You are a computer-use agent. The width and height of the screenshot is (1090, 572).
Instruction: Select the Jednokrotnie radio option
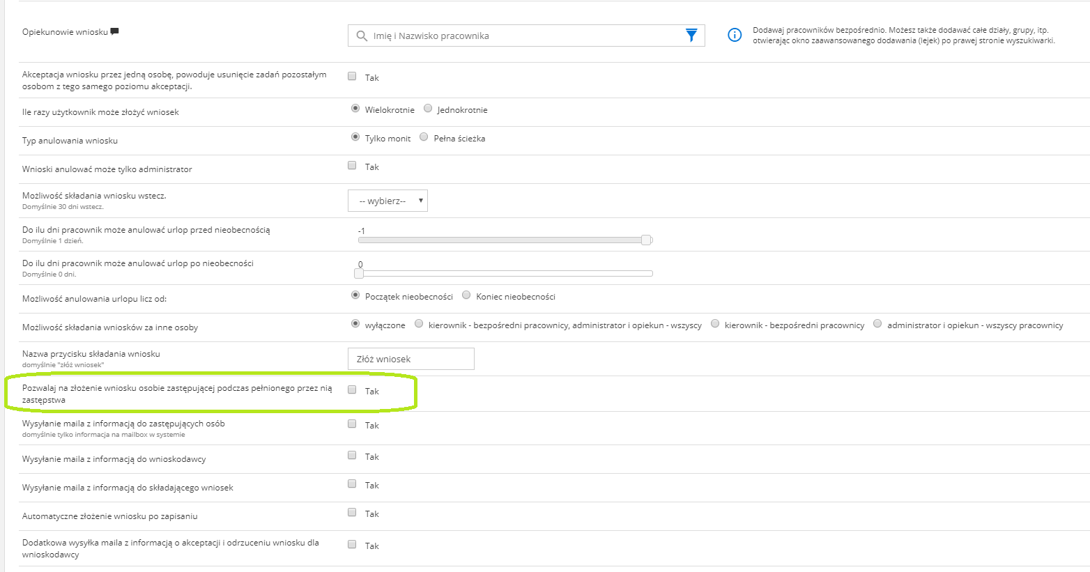pos(428,108)
